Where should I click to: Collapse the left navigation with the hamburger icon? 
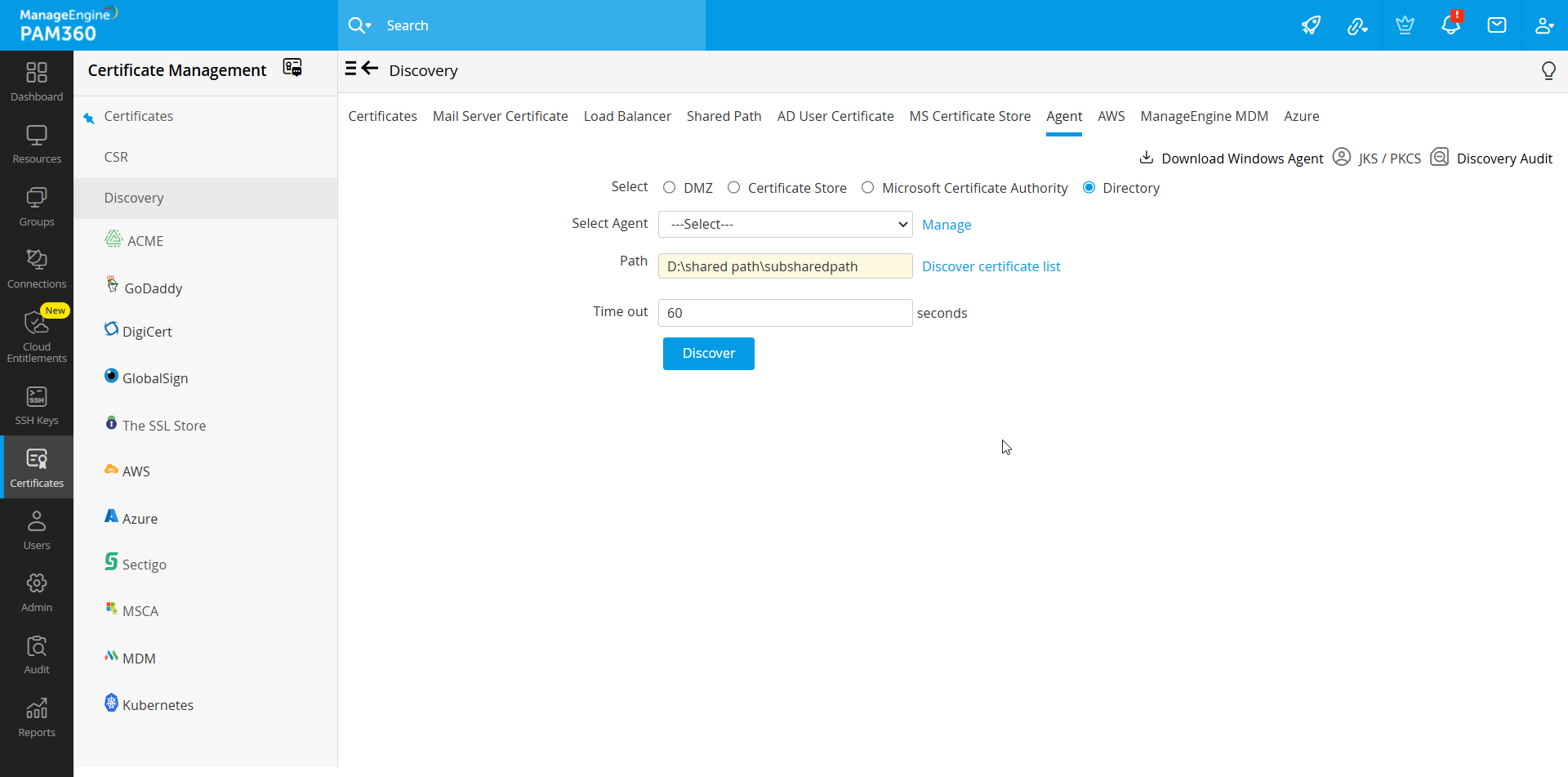pyautogui.click(x=351, y=69)
